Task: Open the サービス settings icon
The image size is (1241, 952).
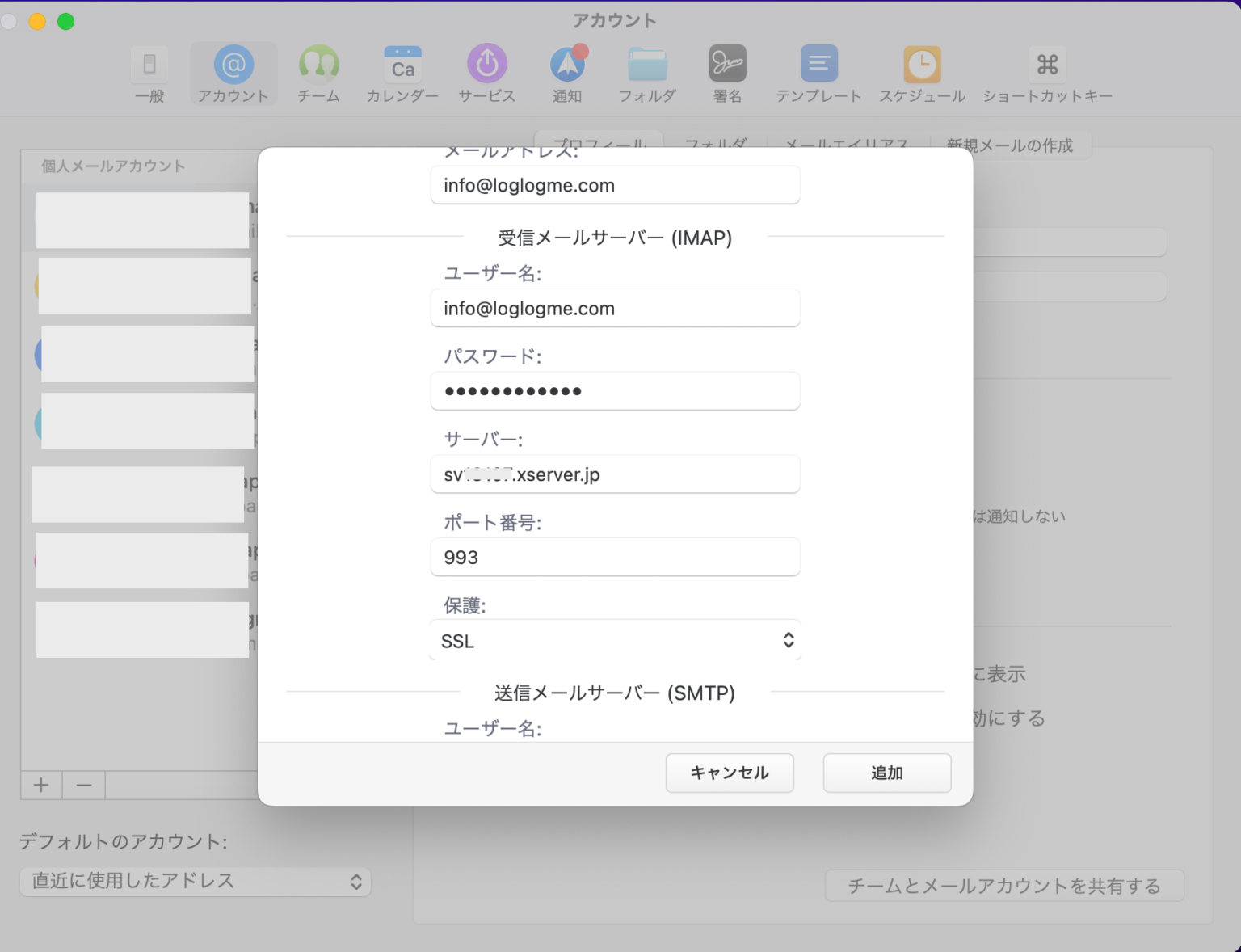Action: (x=486, y=73)
